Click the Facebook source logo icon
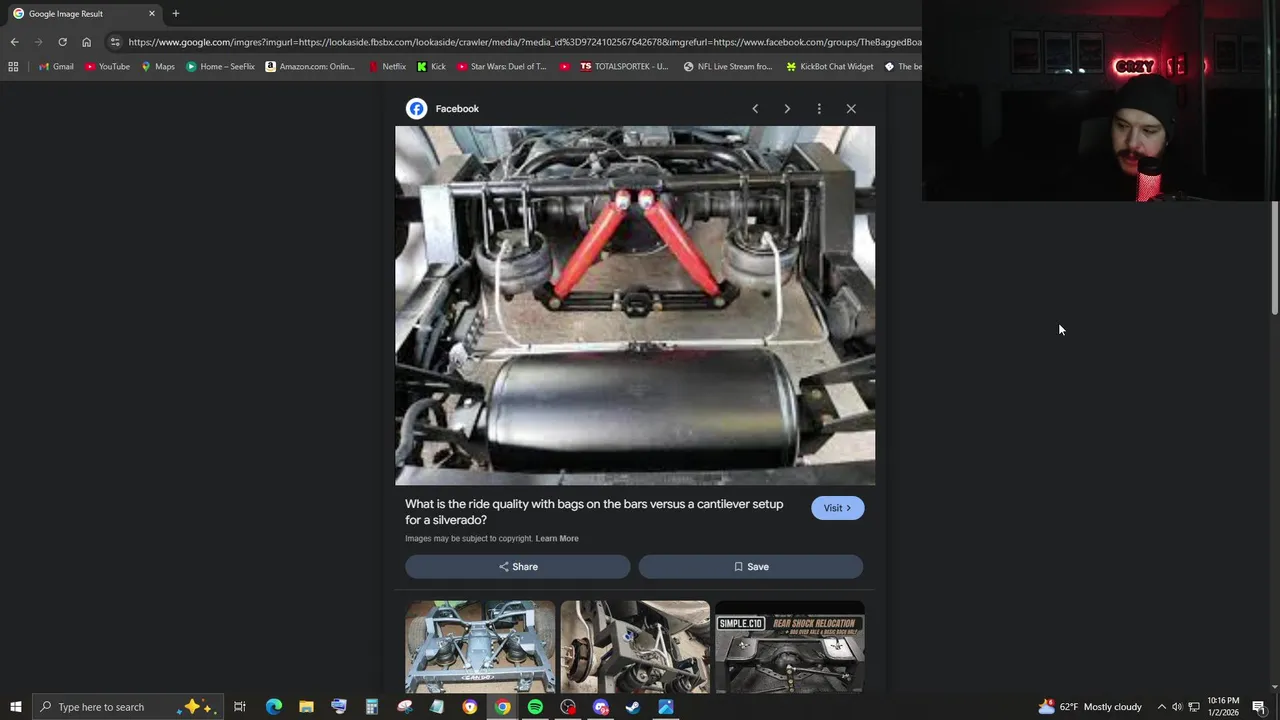Screen dimensions: 1280x720 point(416,108)
